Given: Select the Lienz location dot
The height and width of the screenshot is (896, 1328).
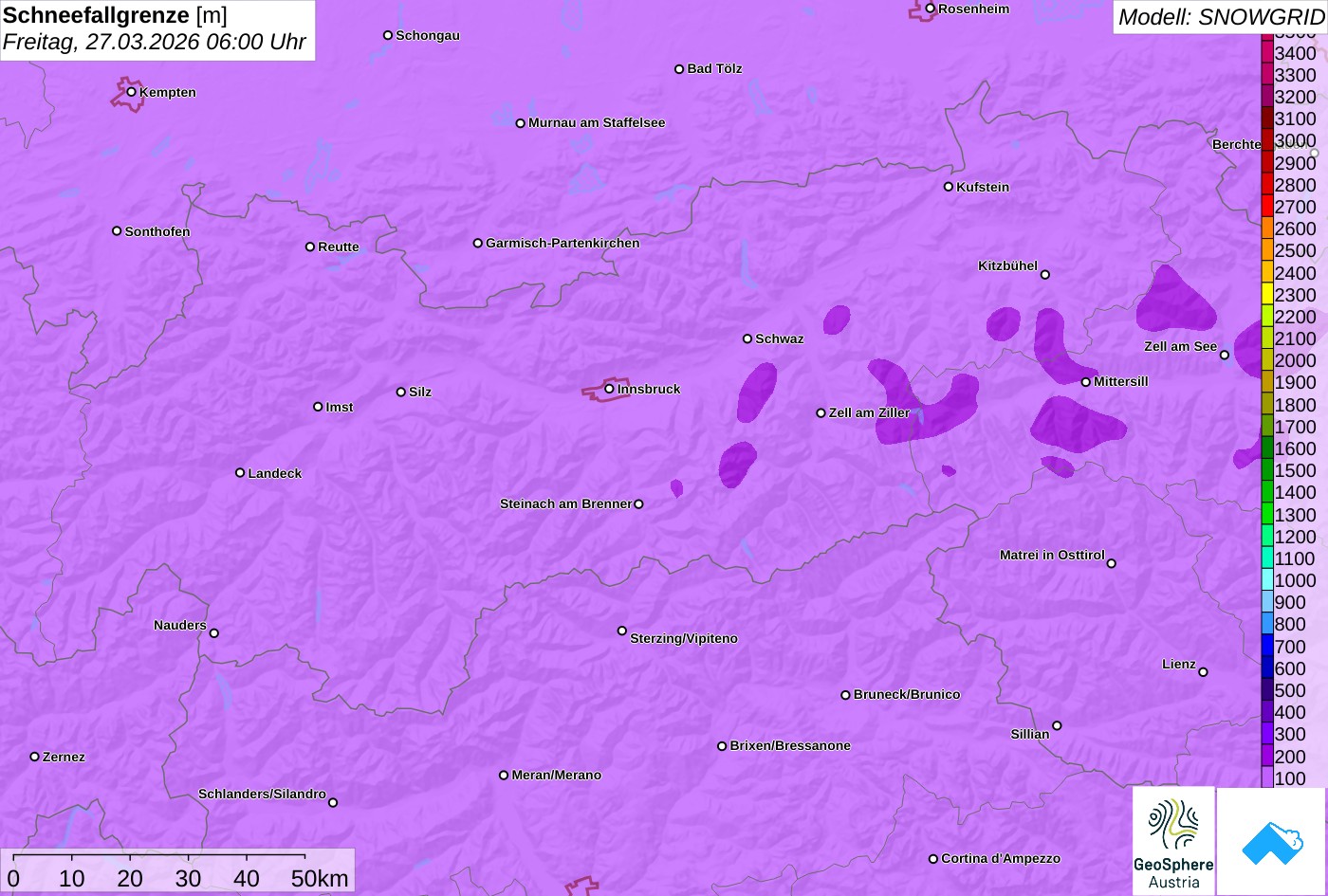Looking at the screenshot, I should click(x=1203, y=672).
